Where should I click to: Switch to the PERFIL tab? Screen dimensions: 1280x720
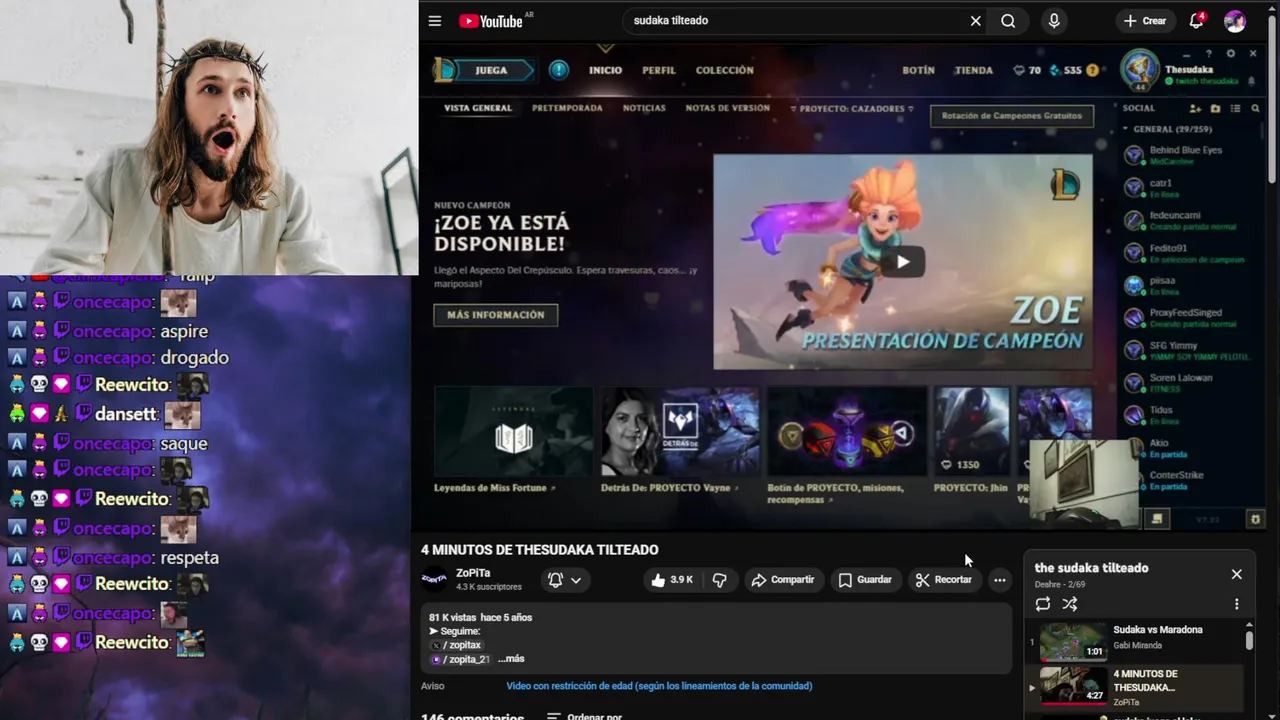658,70
